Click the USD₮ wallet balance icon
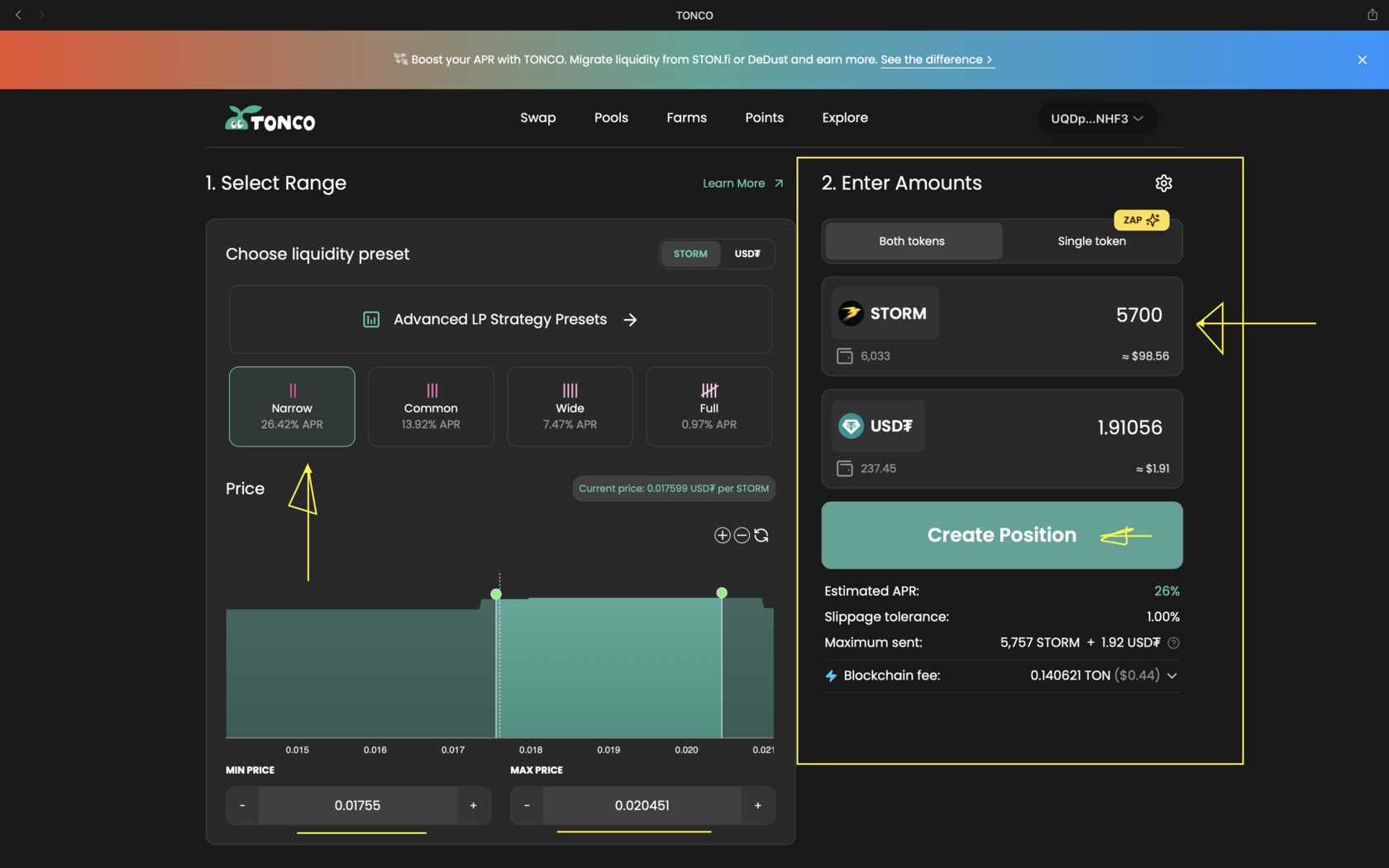1389x868 pixels. click(844, 469)
